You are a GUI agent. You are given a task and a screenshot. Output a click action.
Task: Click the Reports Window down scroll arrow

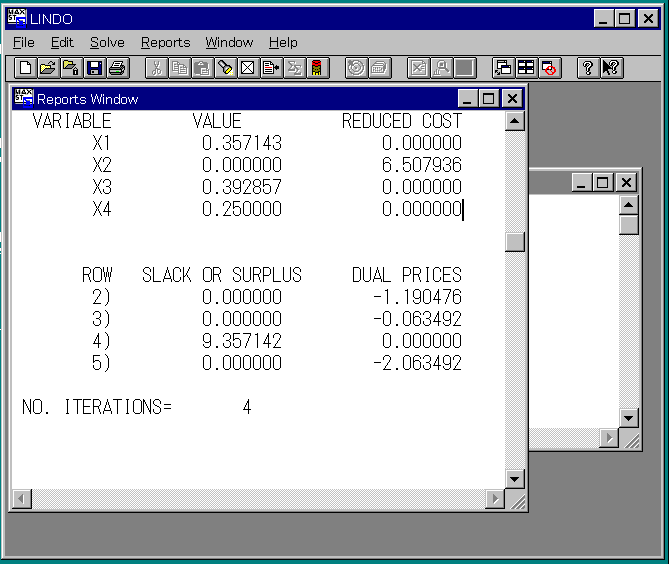pyautogui.click(x=515, y=479)
